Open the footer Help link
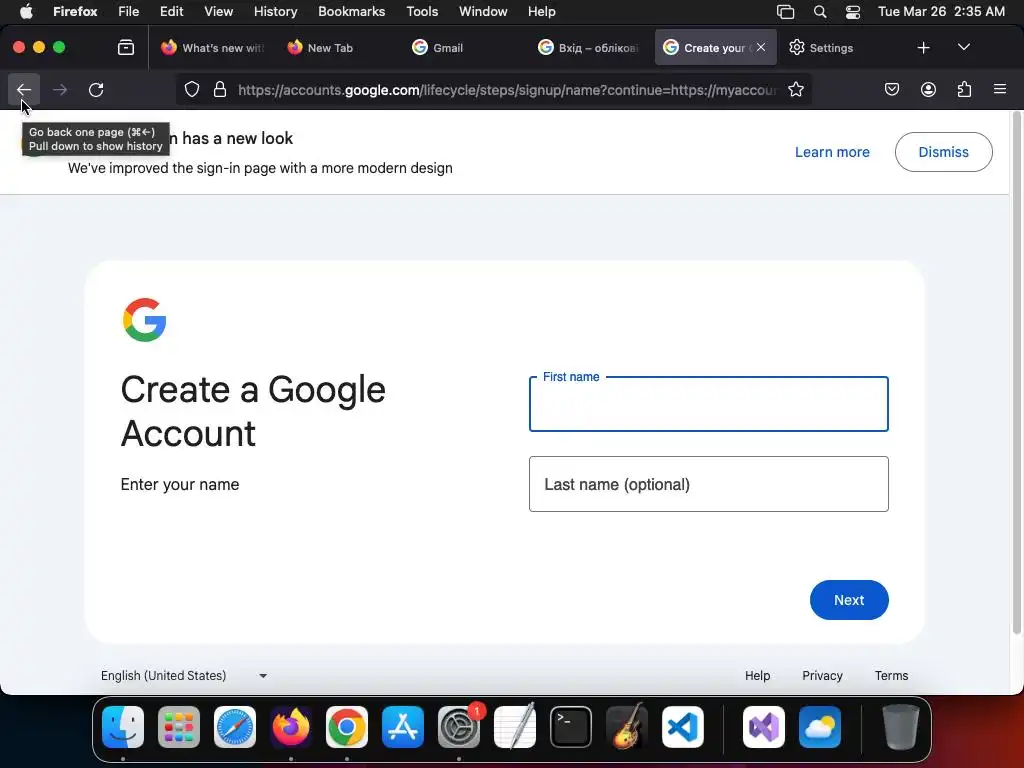 point(758,675)
